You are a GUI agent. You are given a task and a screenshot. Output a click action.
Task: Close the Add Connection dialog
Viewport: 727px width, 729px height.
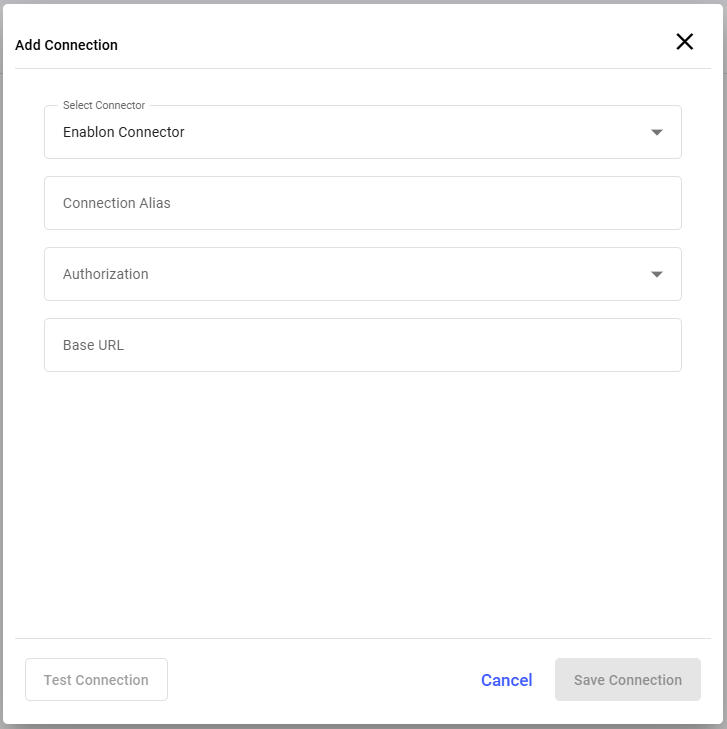685,42
